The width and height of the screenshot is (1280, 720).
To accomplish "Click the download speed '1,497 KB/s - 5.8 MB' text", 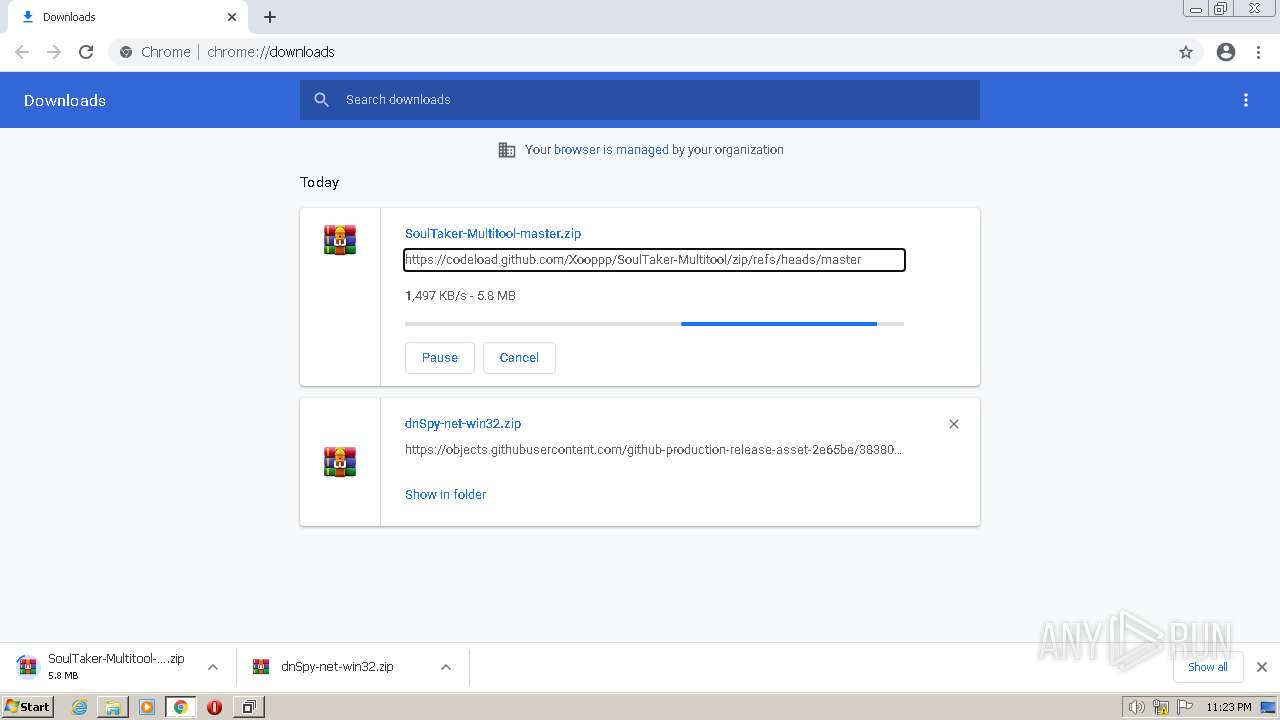I will 460,296.
